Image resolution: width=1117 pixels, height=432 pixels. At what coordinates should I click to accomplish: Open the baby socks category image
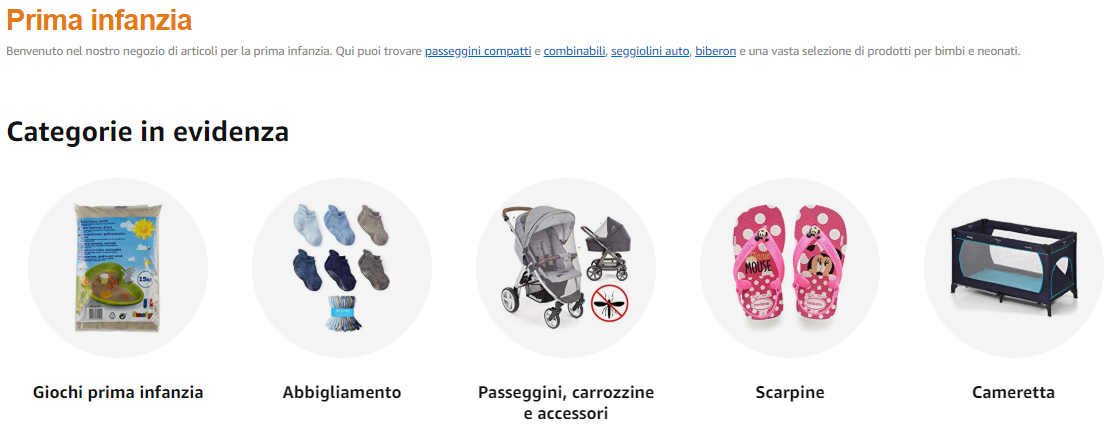[x=341, y=267]
